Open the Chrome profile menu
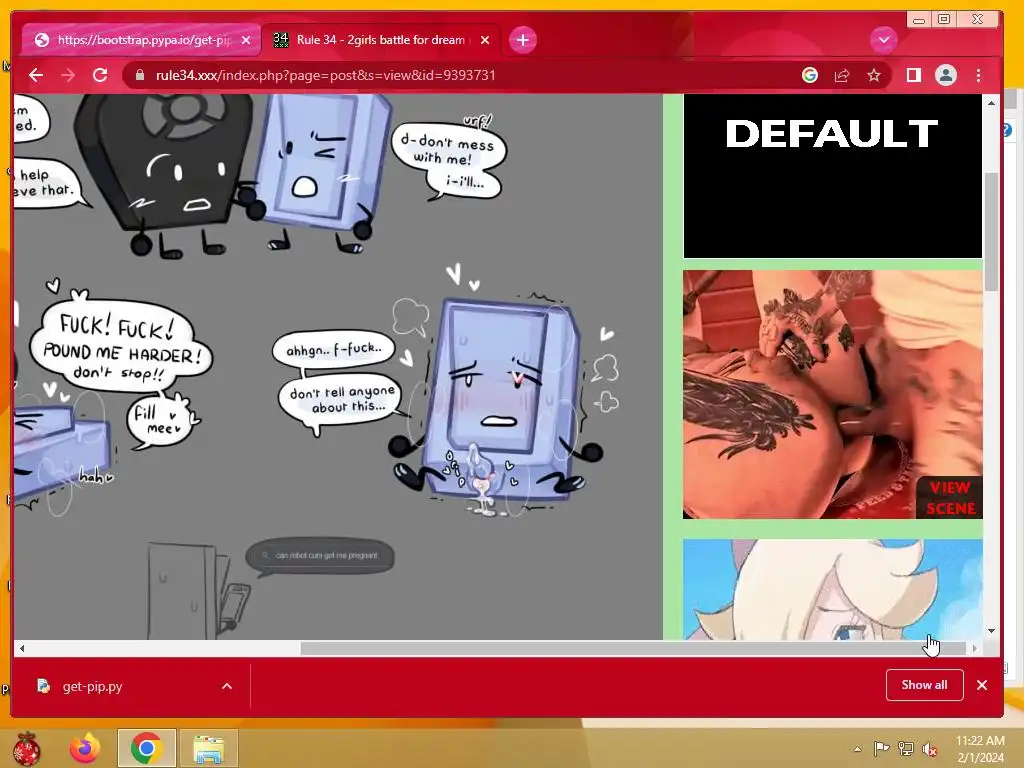The image size is (1024, 768). (x=946, y=75)
